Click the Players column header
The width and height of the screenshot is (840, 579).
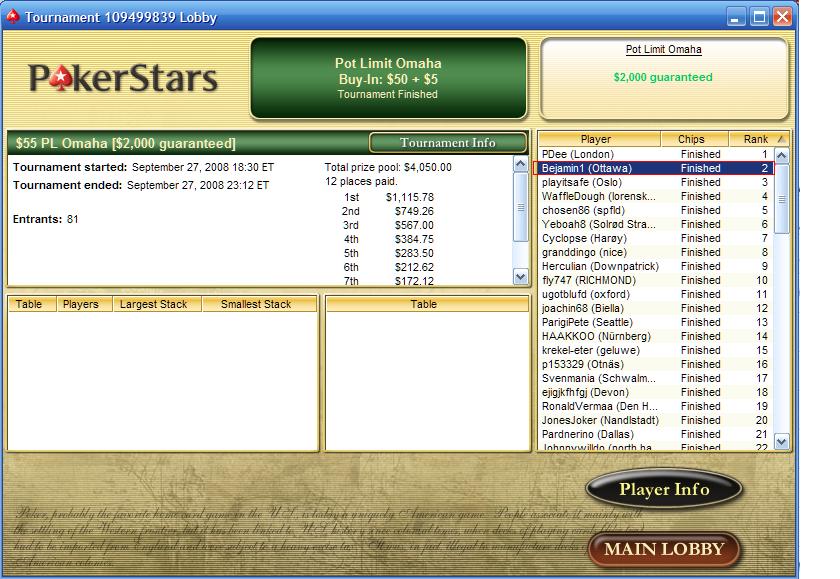(x=84, y=304)
